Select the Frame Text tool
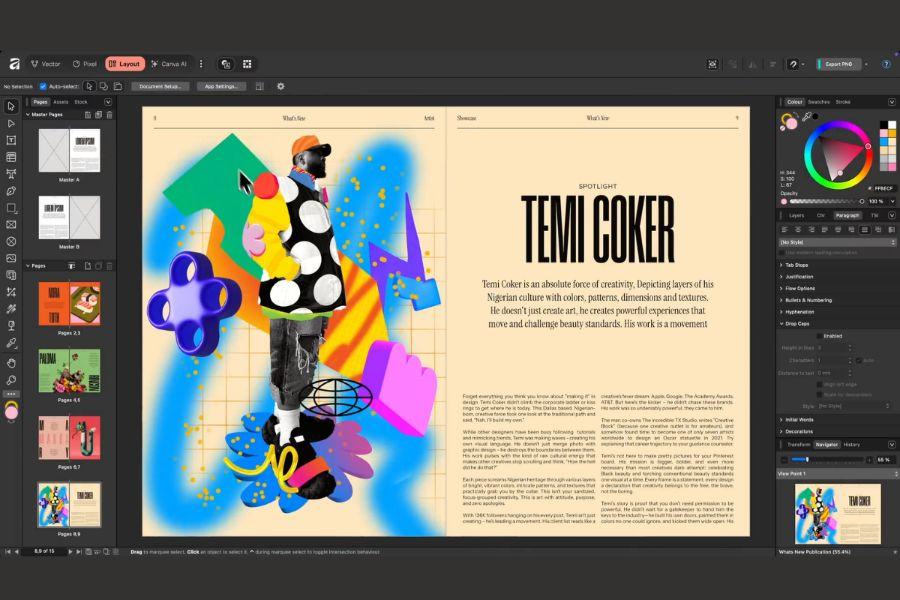Viewport: 900px width, 600px height. coord(11,140)
